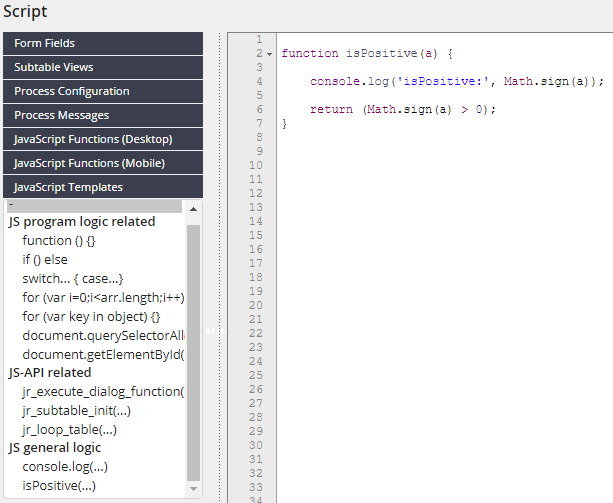Click the panel splitter collapse handle
This screenshot has width=613, height=503.
coord(215,331)
